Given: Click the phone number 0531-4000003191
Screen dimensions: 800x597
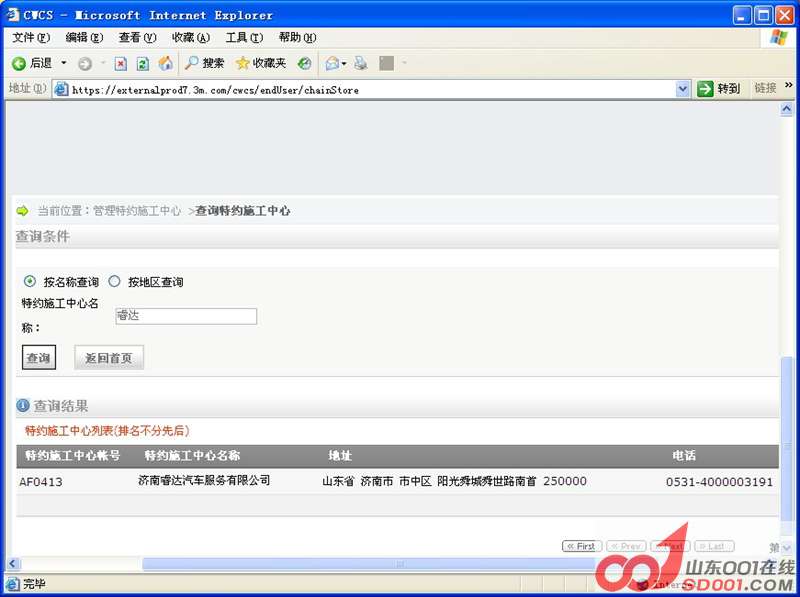Looking at the screenshot, I should (x=719, y=482).
